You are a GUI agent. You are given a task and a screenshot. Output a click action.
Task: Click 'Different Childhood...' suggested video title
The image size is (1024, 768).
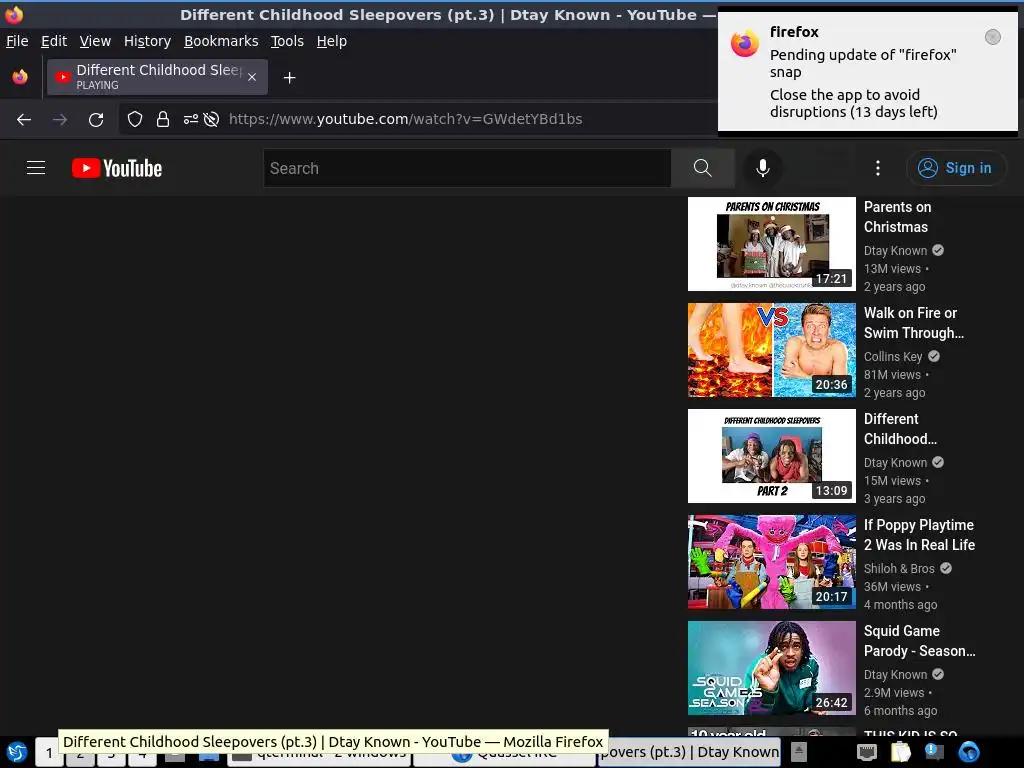[900, 428]
